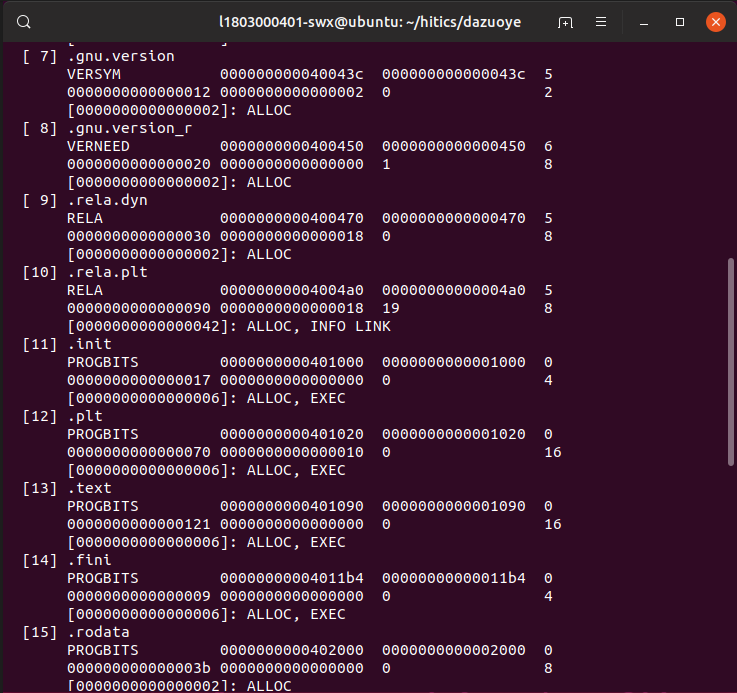The height and width of the screenshot is (693, 737).
Task: Click size value 0000000000000070
Action: [x=139, y=452]
